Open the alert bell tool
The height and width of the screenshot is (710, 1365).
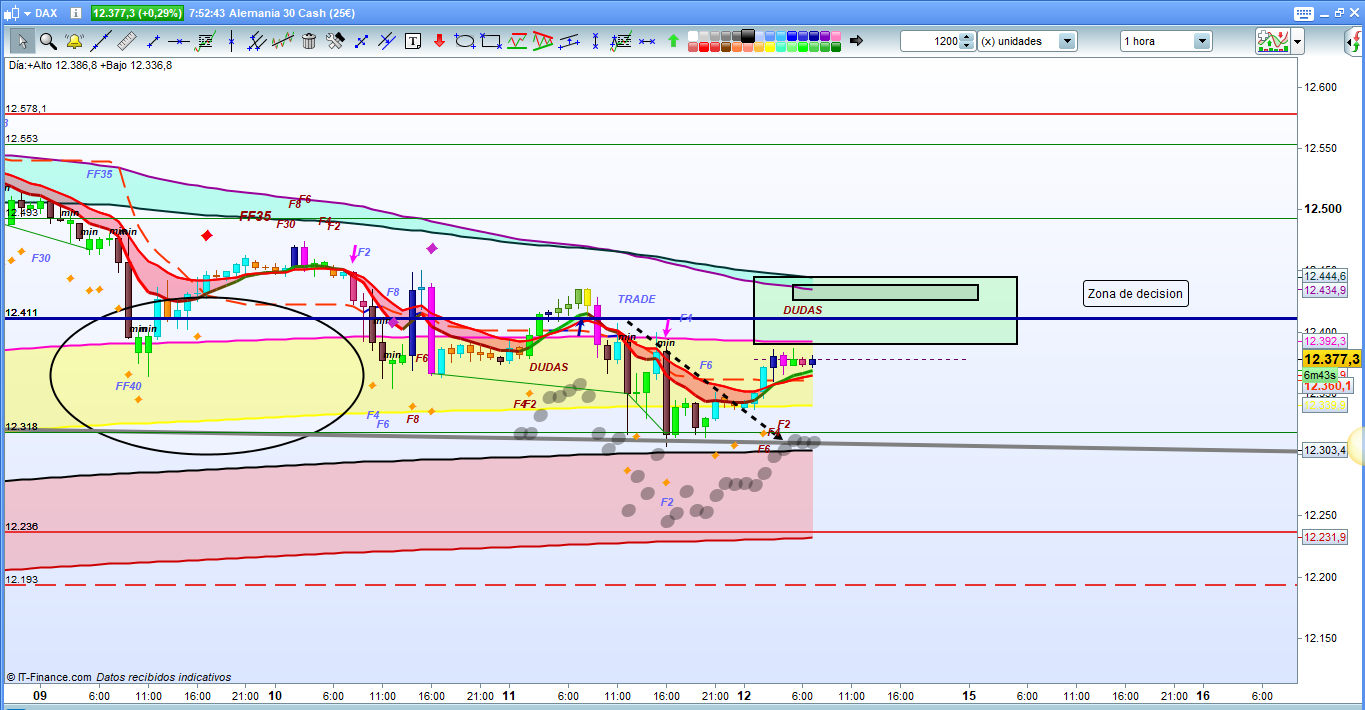click(74, 41)
